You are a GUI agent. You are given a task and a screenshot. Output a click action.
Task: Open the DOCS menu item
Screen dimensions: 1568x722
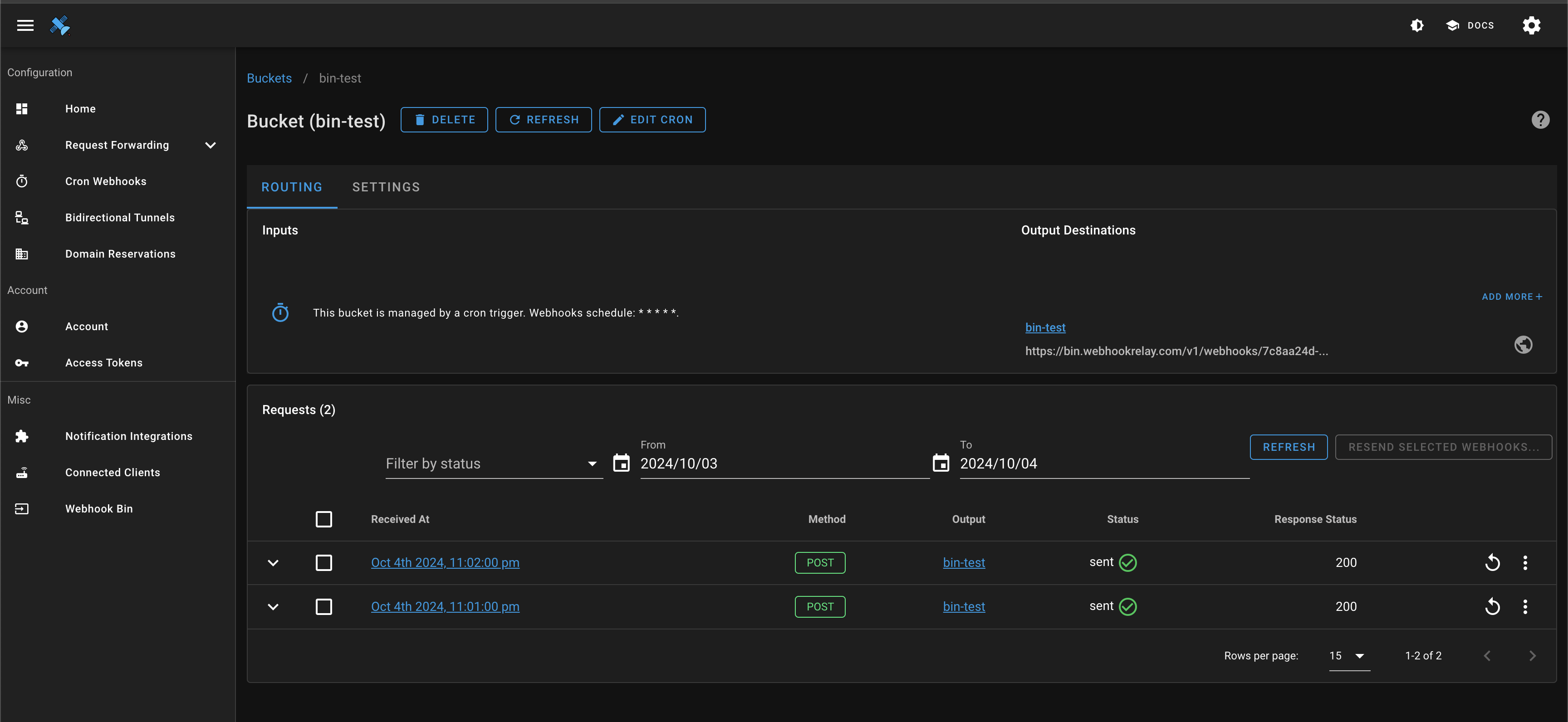pos(1470,25)
